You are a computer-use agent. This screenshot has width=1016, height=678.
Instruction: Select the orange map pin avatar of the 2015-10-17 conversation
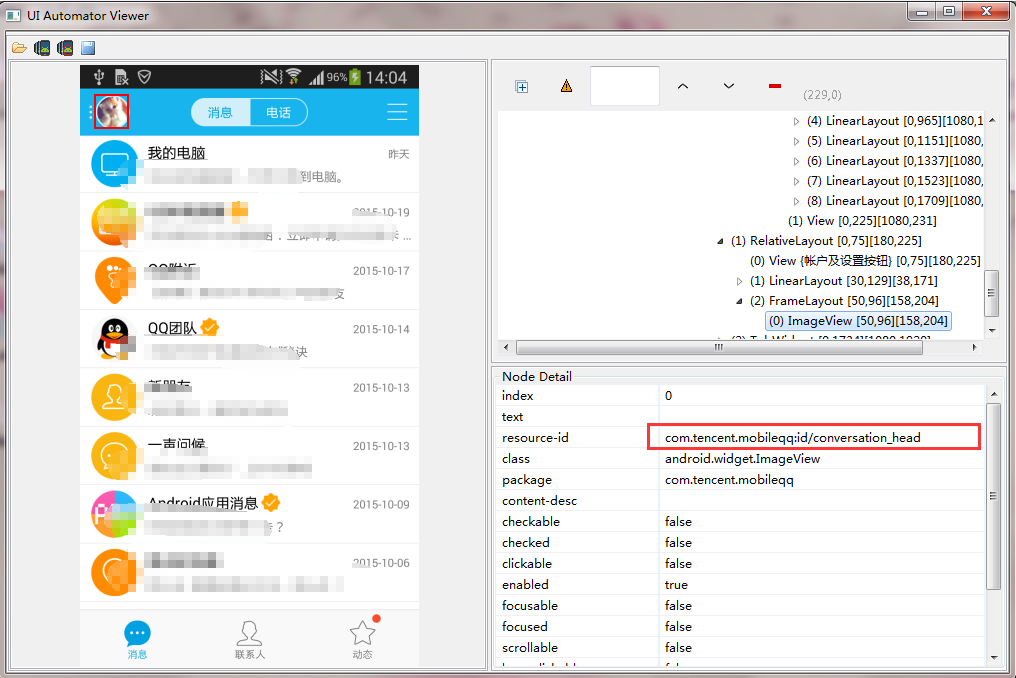tap(115, 281)
